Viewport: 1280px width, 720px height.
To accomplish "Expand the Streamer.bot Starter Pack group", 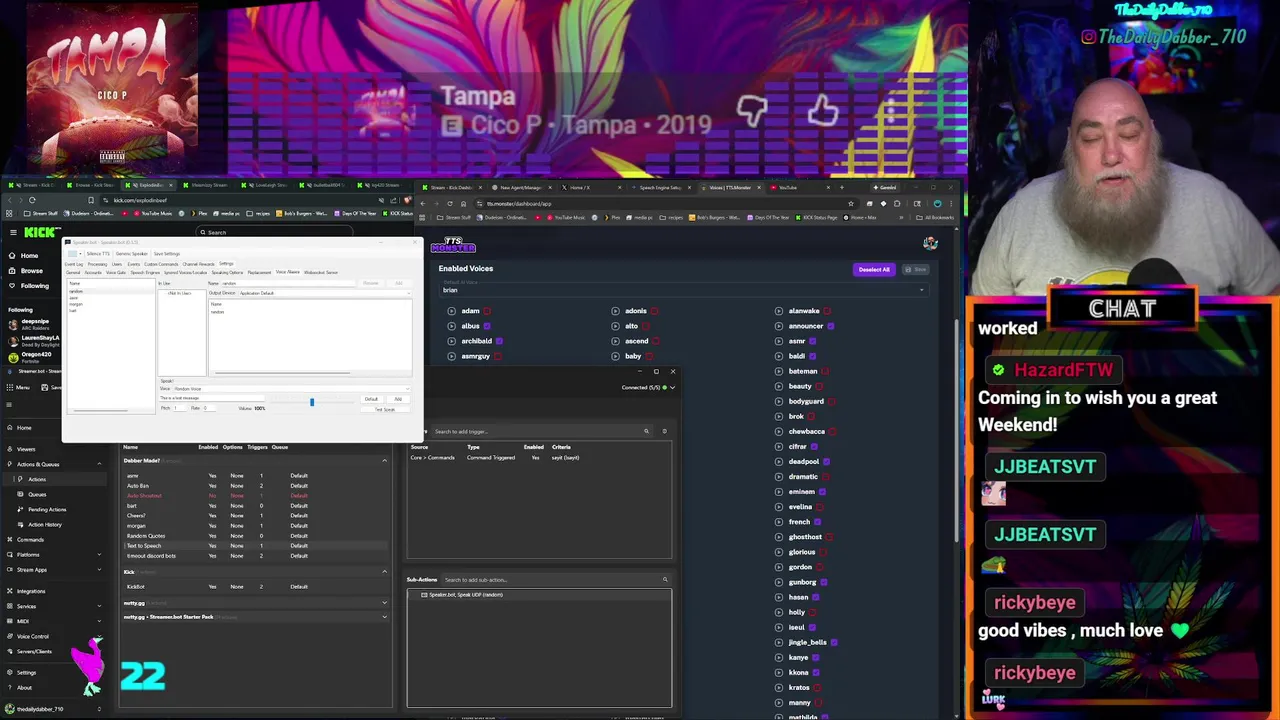I will click(384, 617).
